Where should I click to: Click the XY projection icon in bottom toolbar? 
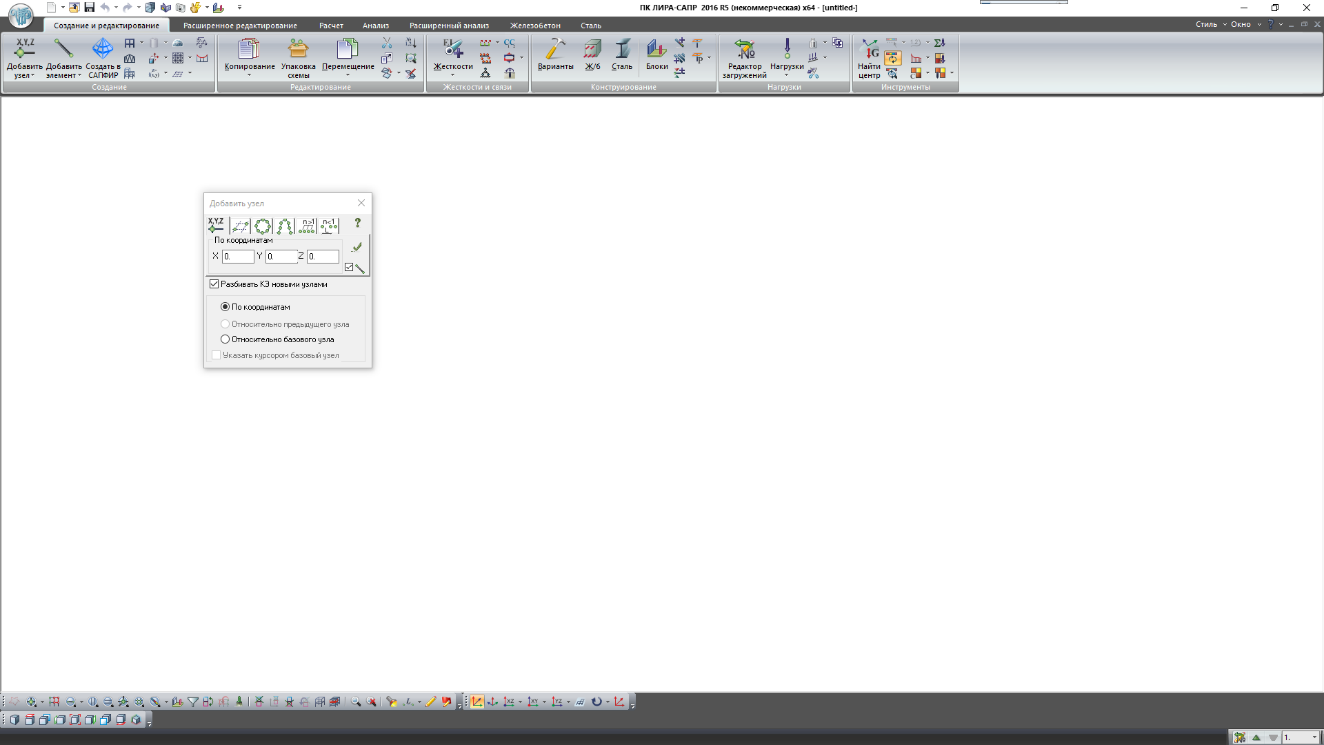[x=533, y=702]
